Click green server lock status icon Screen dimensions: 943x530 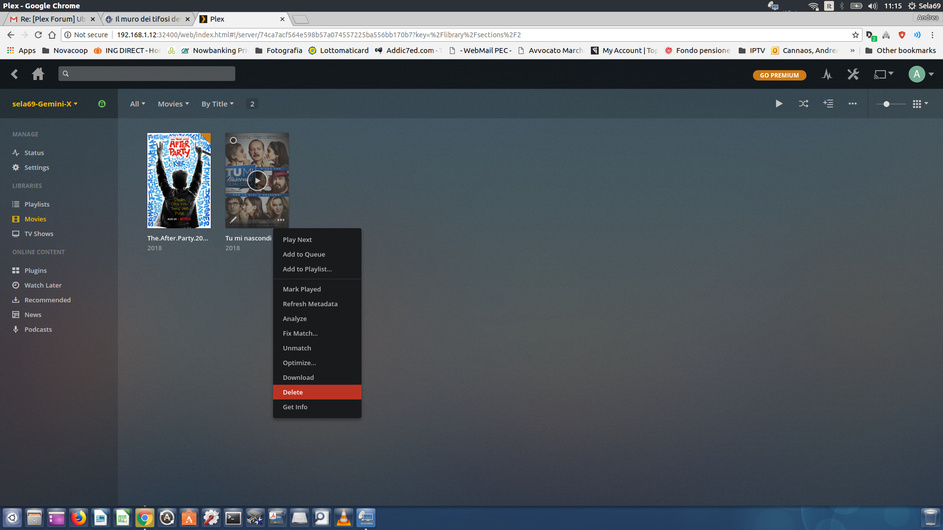[102, 104]
